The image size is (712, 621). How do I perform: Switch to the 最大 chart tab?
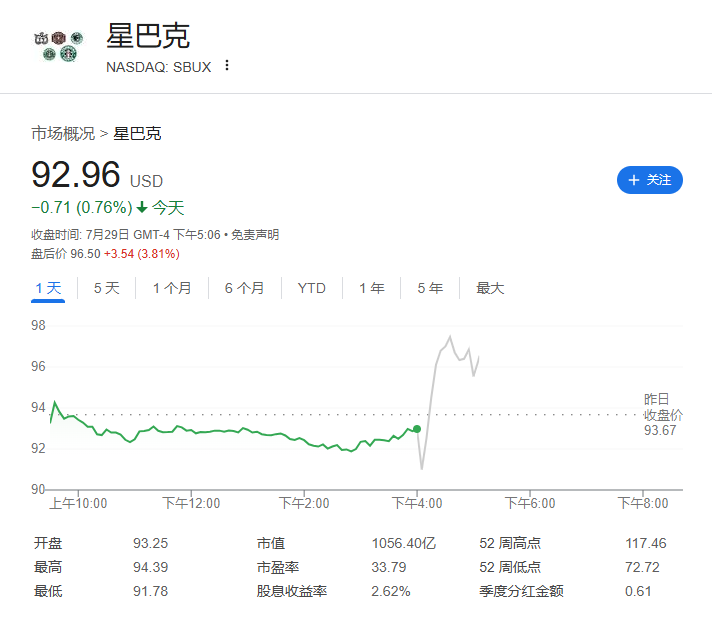(x=490, y=288)
